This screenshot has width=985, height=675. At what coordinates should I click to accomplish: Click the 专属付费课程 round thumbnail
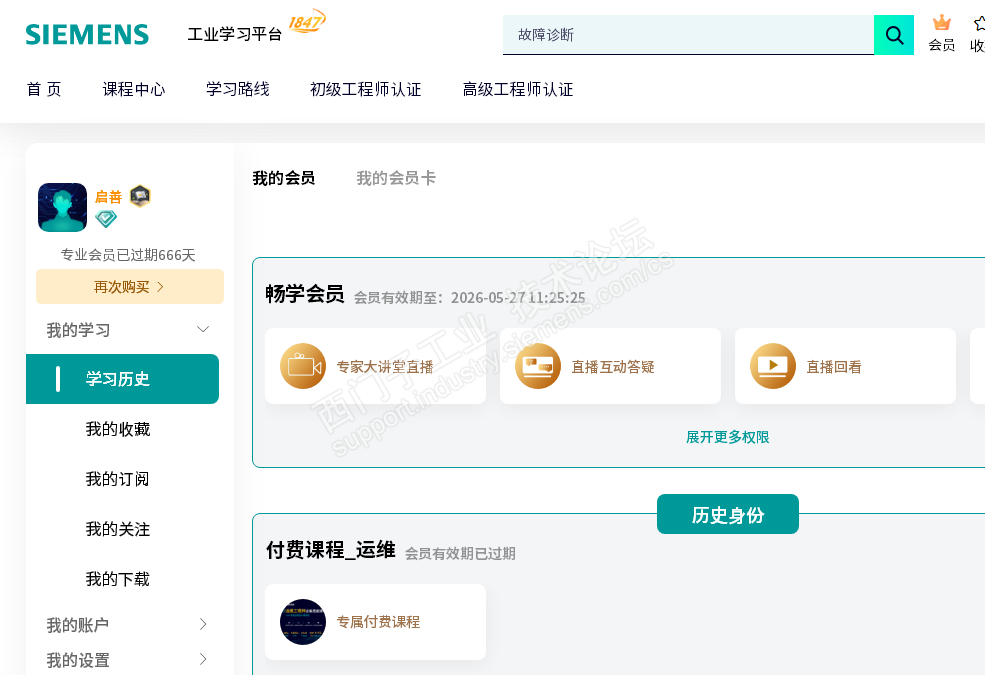pyautogui.click(x=302, y=622)
